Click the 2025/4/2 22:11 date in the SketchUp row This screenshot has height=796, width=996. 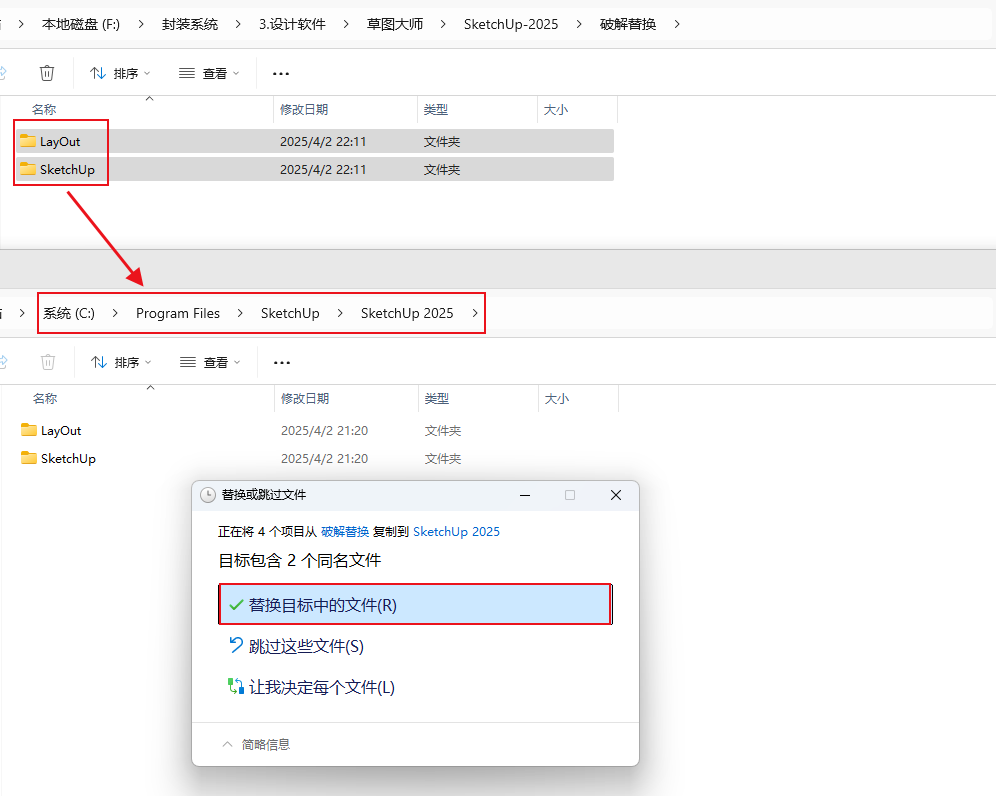(323, 170)
